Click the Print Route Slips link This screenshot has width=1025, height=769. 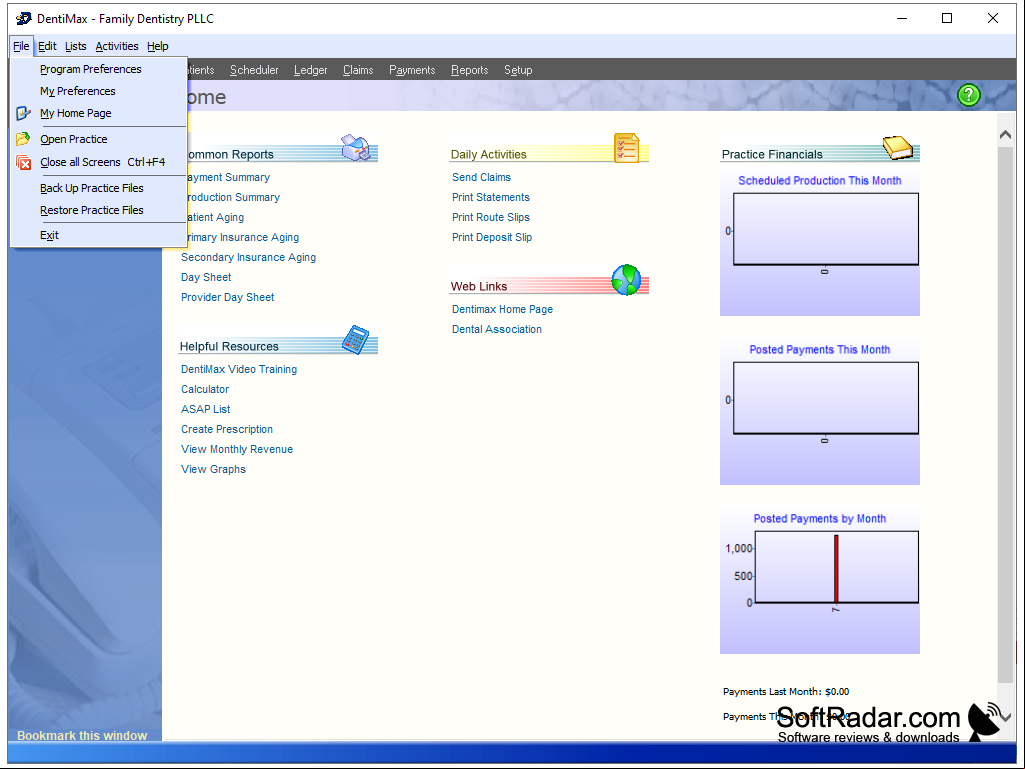pyautogui.click(x=491, y=217)
